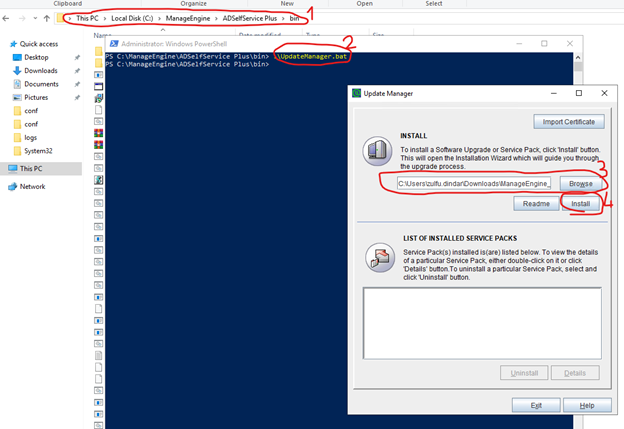Open the logs folder in sidebar
Screen dimensions: 624x429
[x=30, y=138]
